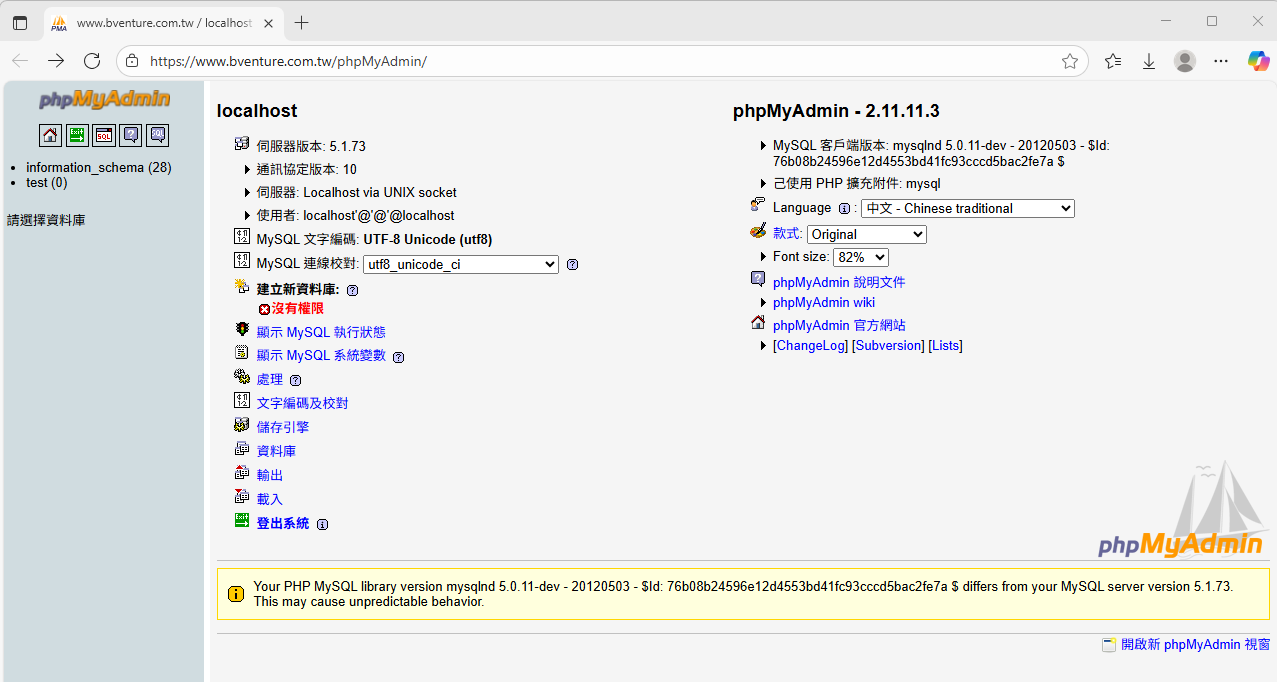Open the SQL query window icon in sidebar
Viewport: 1277px width, 682px height.
coord(104,135)
